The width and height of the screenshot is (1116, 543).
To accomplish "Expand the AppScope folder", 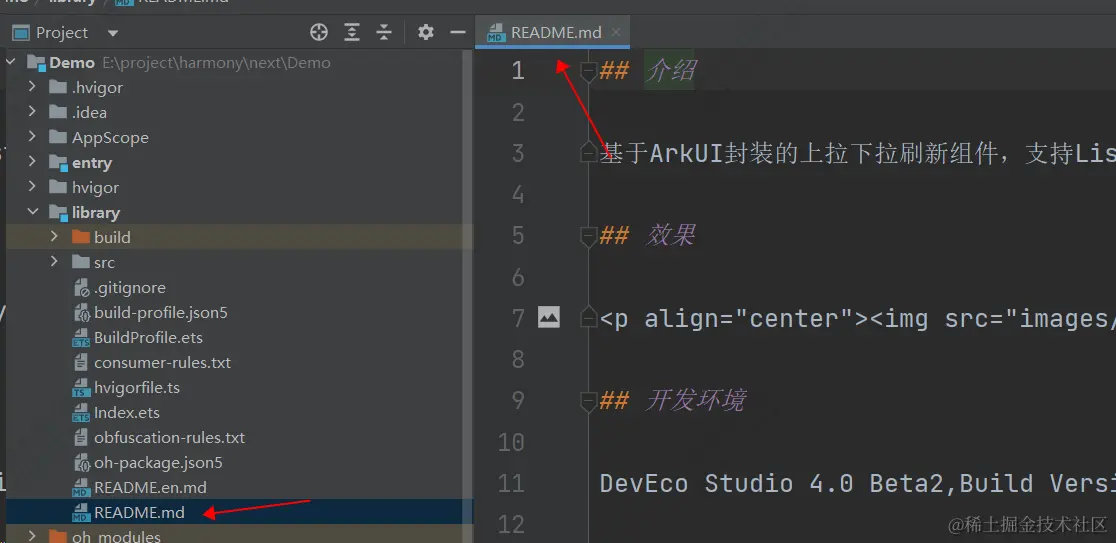I will [x=32, y=137].
